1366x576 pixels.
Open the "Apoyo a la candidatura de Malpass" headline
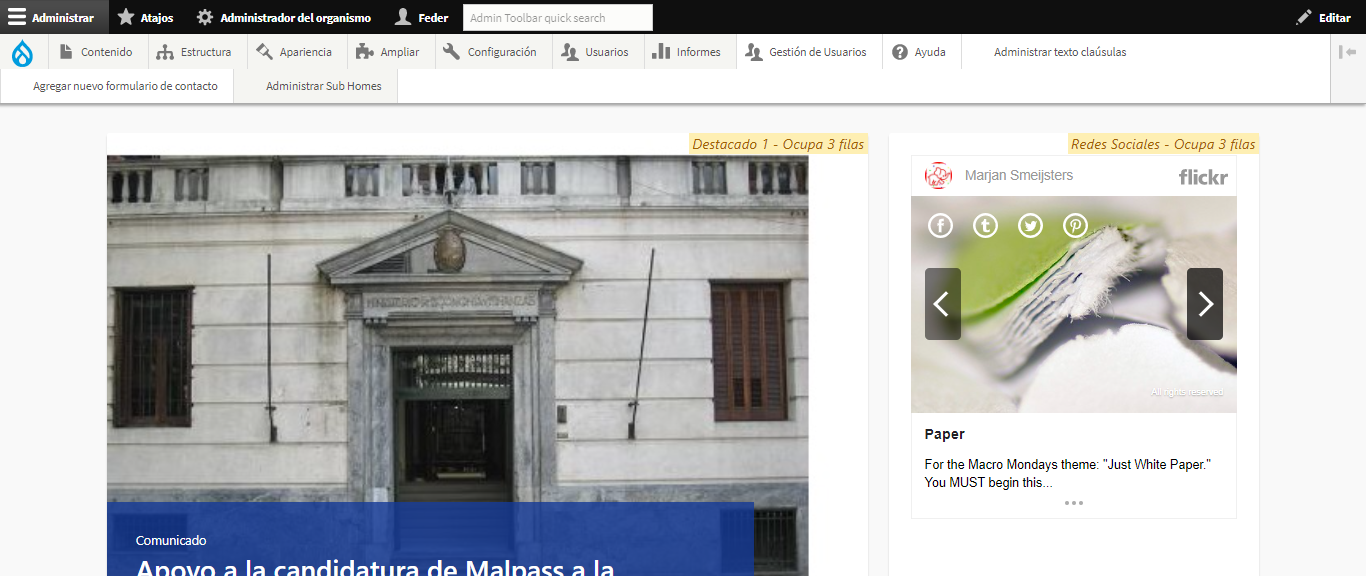pos(375,567)
